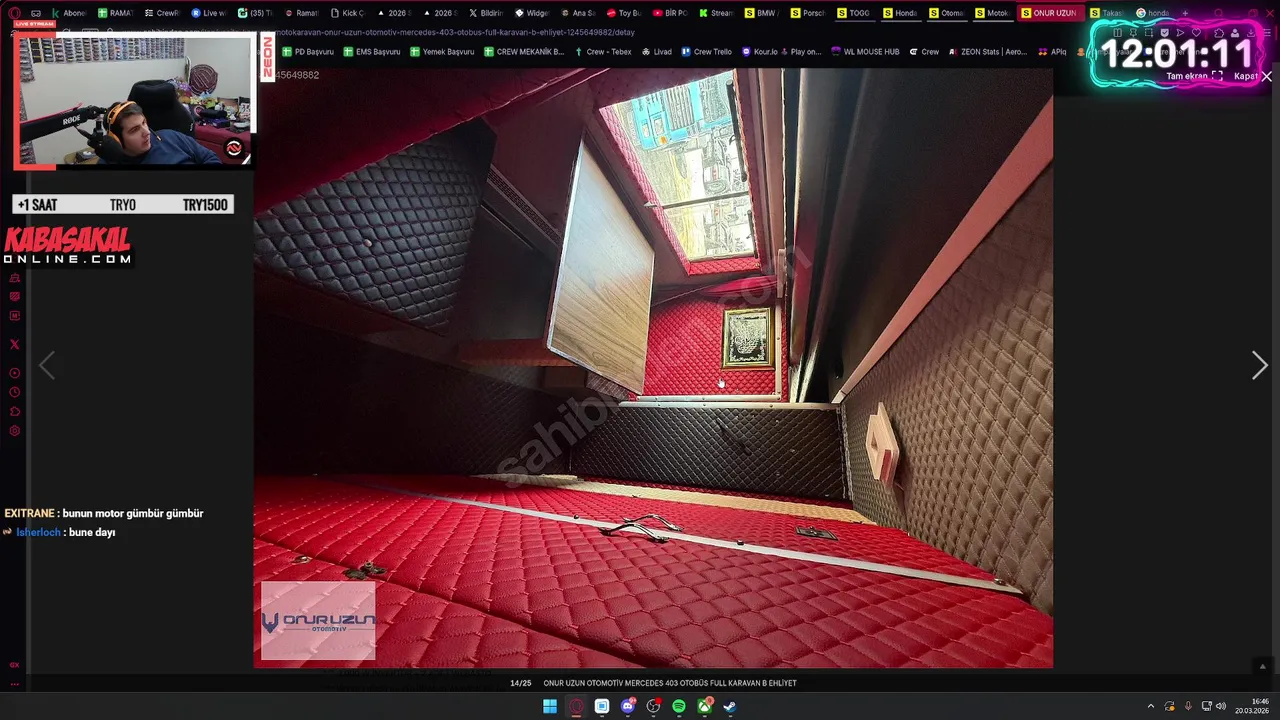Show hidden tray icons chevron
This screenshot has width=1280, height=720.
(1150, 707)
